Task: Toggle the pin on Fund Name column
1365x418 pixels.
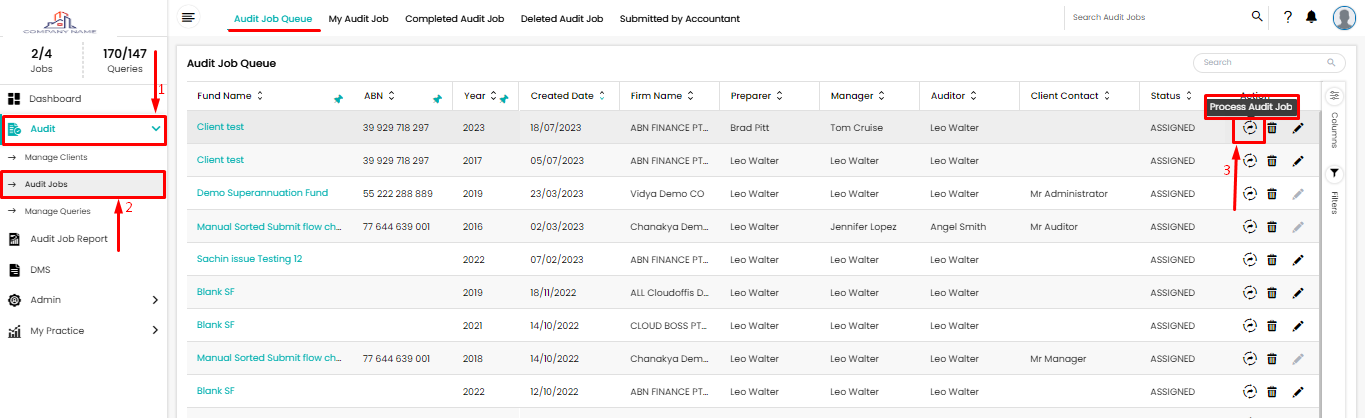Action: tap(338, 98)
